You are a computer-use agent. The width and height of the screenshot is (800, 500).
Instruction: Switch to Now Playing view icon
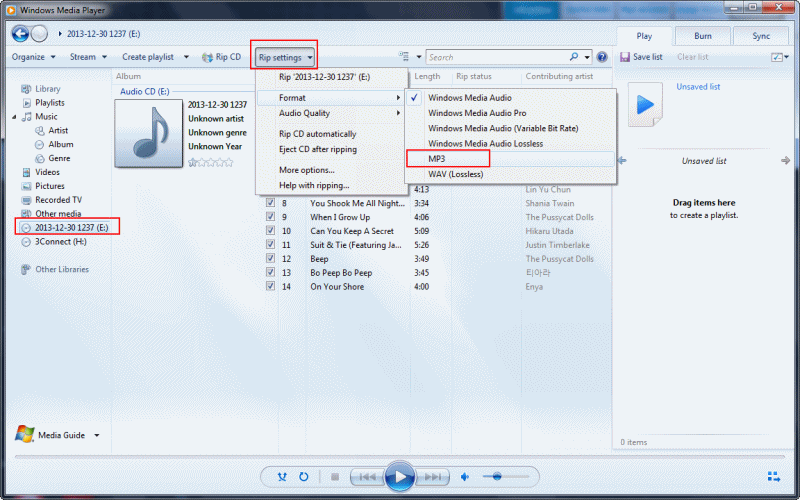(774, 477)
